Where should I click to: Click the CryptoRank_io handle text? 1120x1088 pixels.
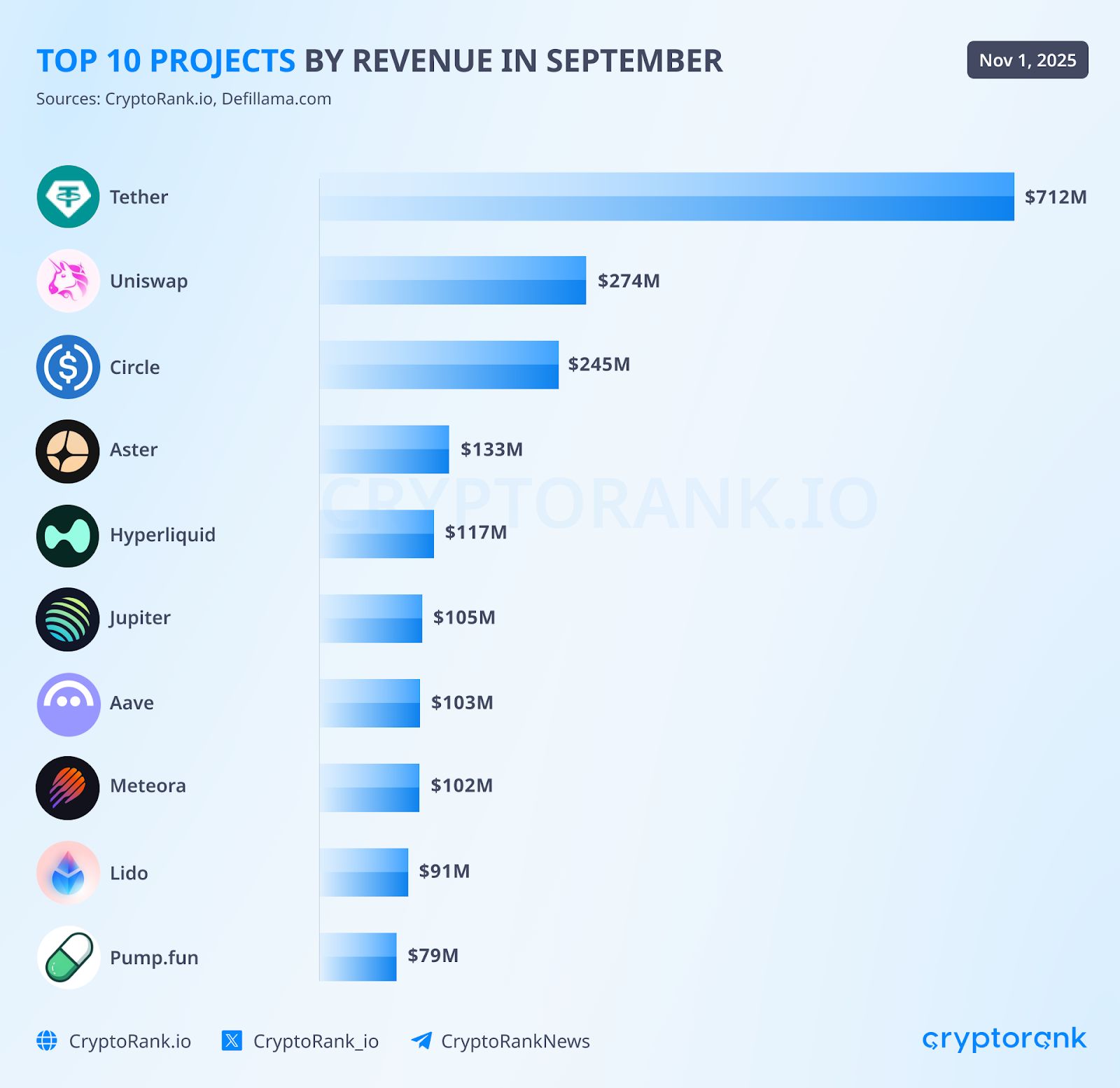tap(316, 1042)
